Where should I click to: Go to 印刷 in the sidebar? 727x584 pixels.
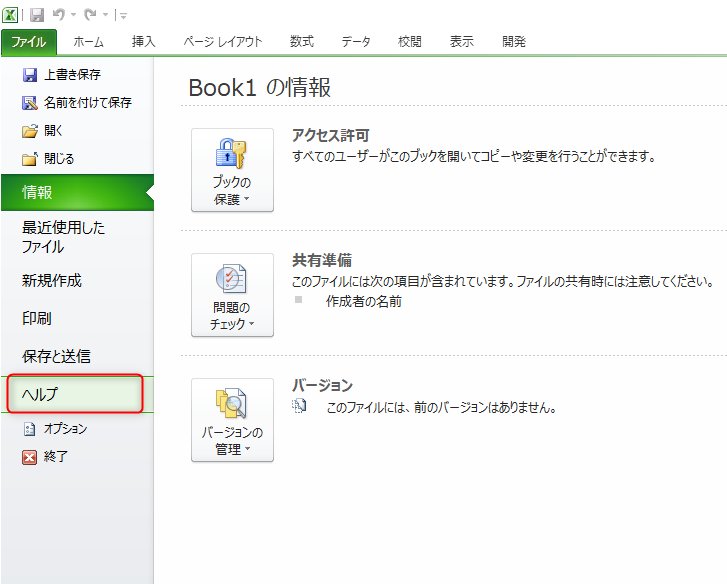[x=37, y=319]
